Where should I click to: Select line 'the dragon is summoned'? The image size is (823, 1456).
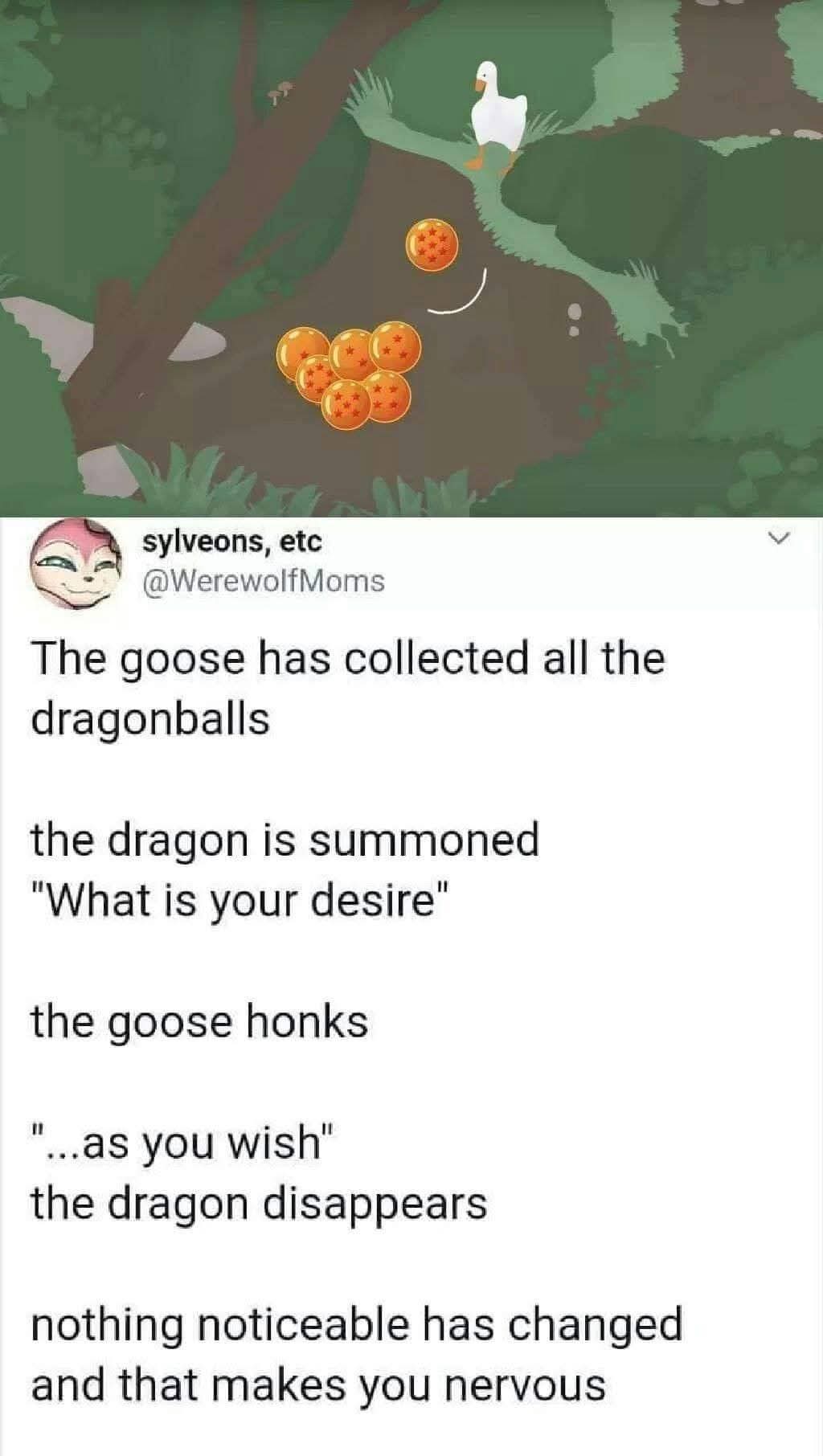coord(285,840)
